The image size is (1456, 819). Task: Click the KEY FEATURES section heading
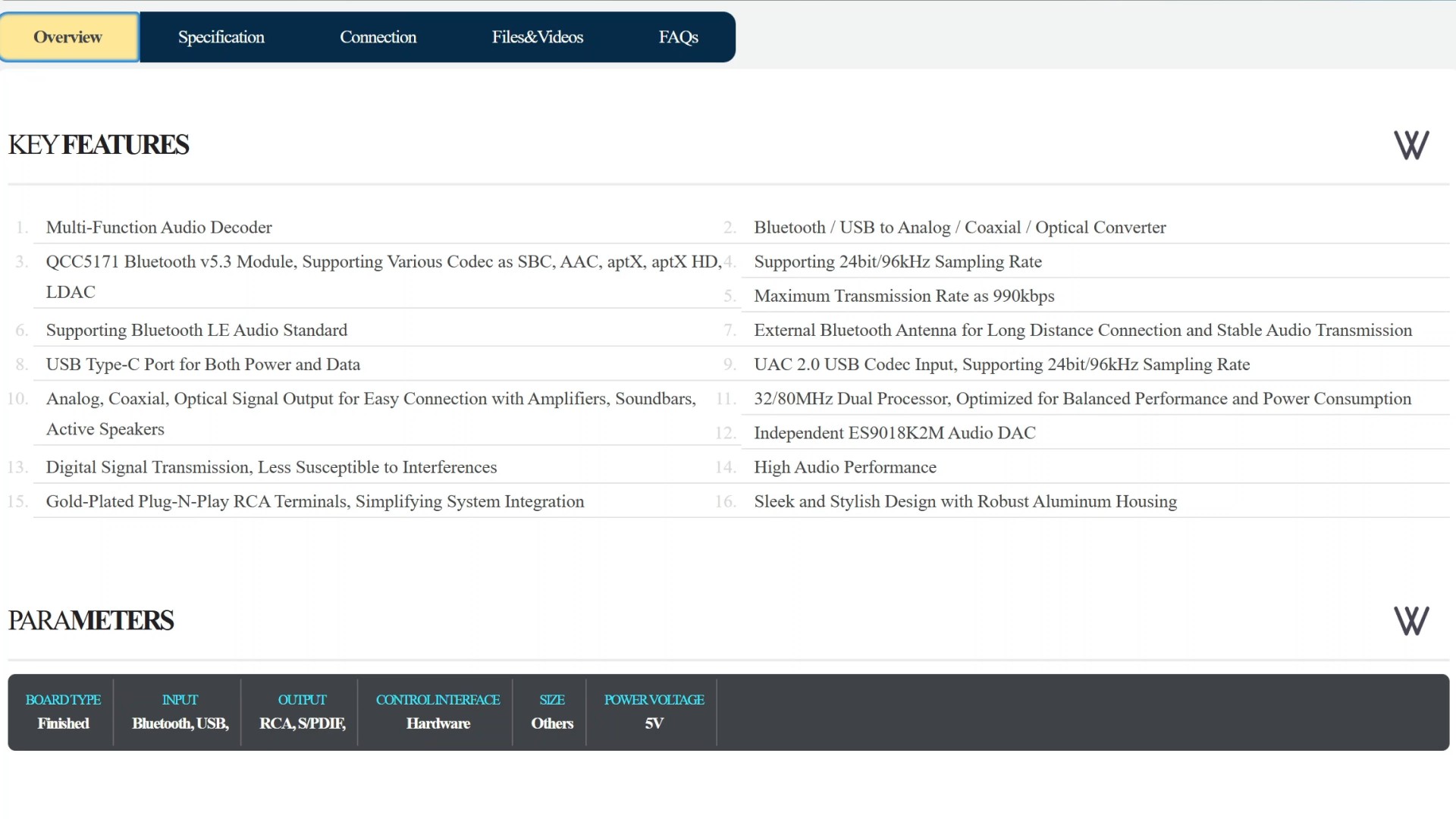click(99, 145)
